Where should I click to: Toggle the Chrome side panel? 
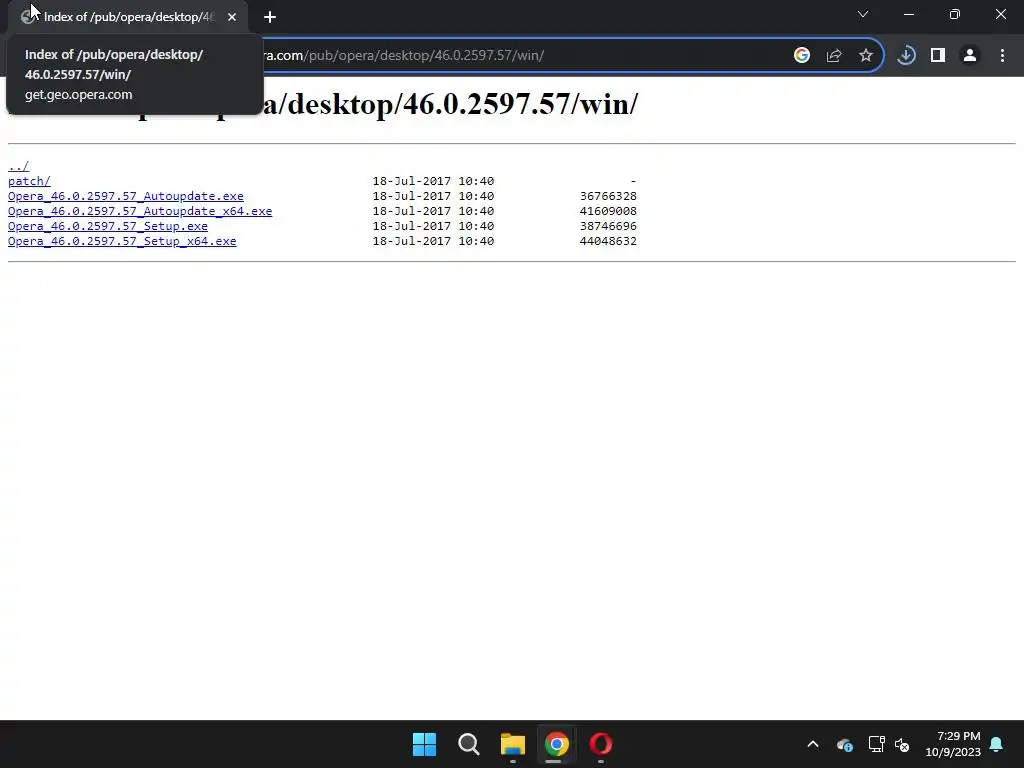coord(938,56)
